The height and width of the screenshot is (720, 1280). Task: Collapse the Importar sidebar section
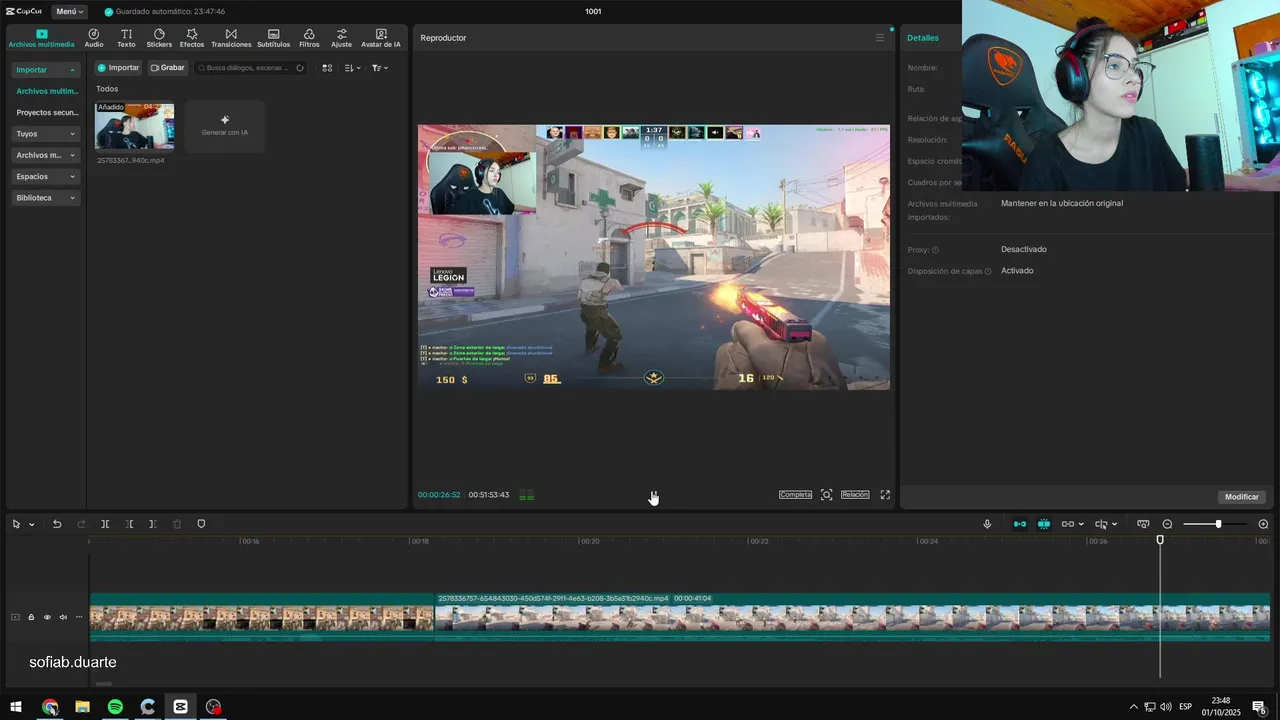click(x=46, y=70)
